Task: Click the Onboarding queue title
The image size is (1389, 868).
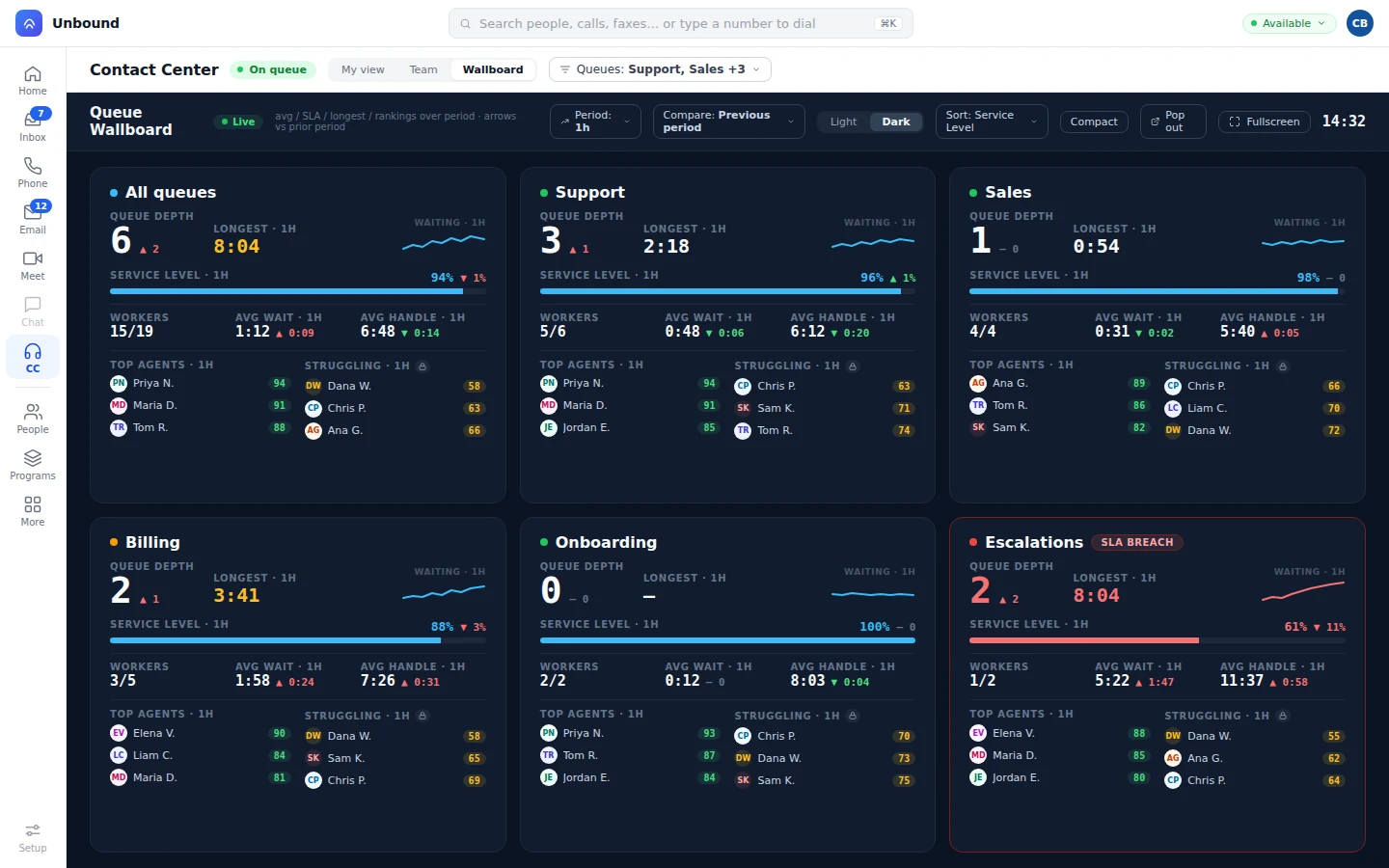Action: point(606,542)
